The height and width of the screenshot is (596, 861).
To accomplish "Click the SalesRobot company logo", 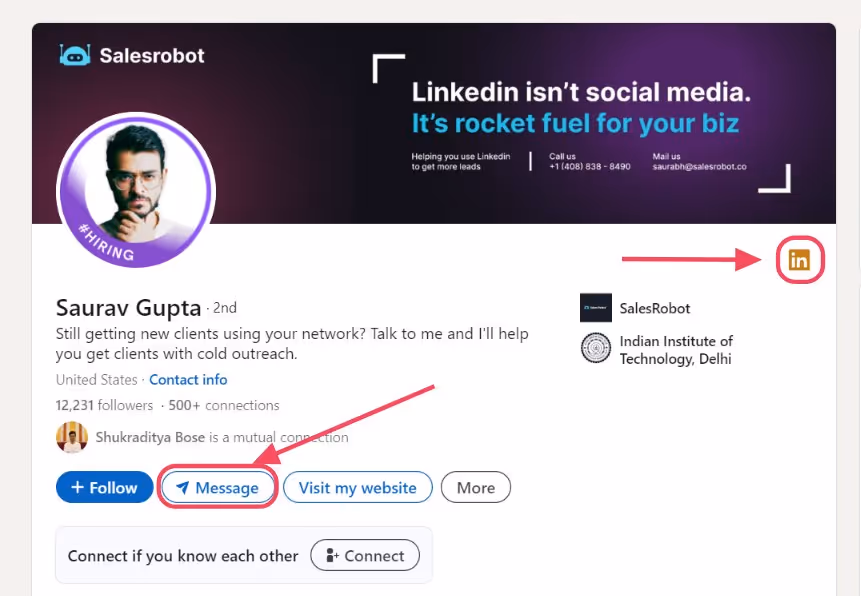I will tap(595, 307).
